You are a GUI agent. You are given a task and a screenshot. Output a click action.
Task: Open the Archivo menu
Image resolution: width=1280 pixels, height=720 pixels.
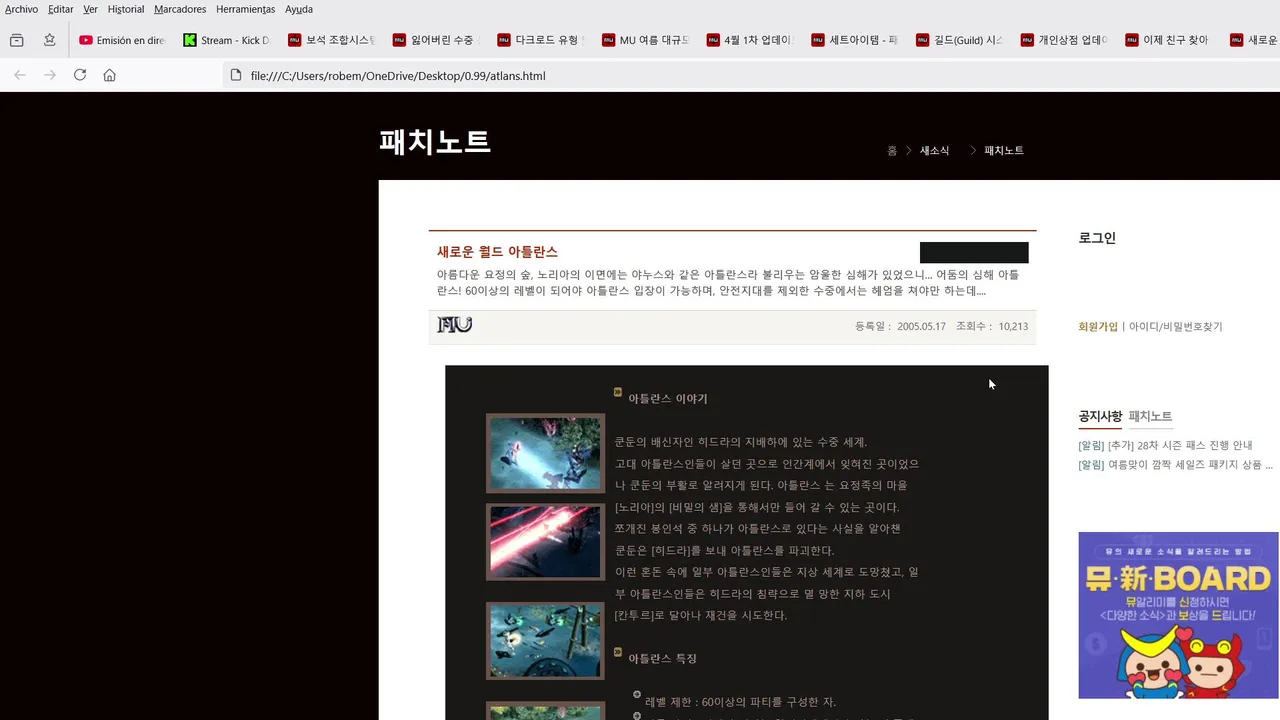pos(21,9)
